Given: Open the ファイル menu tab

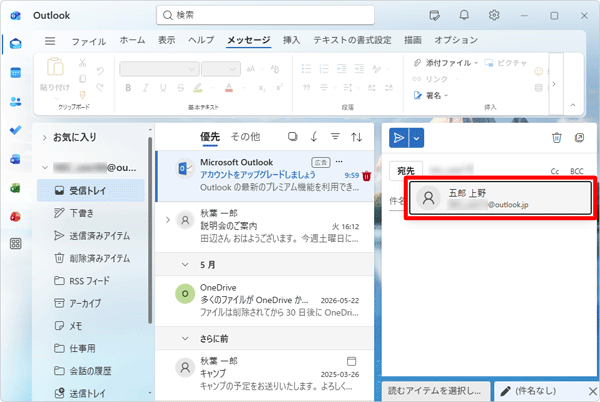Looking at the screenshot, I should point(89,41).
